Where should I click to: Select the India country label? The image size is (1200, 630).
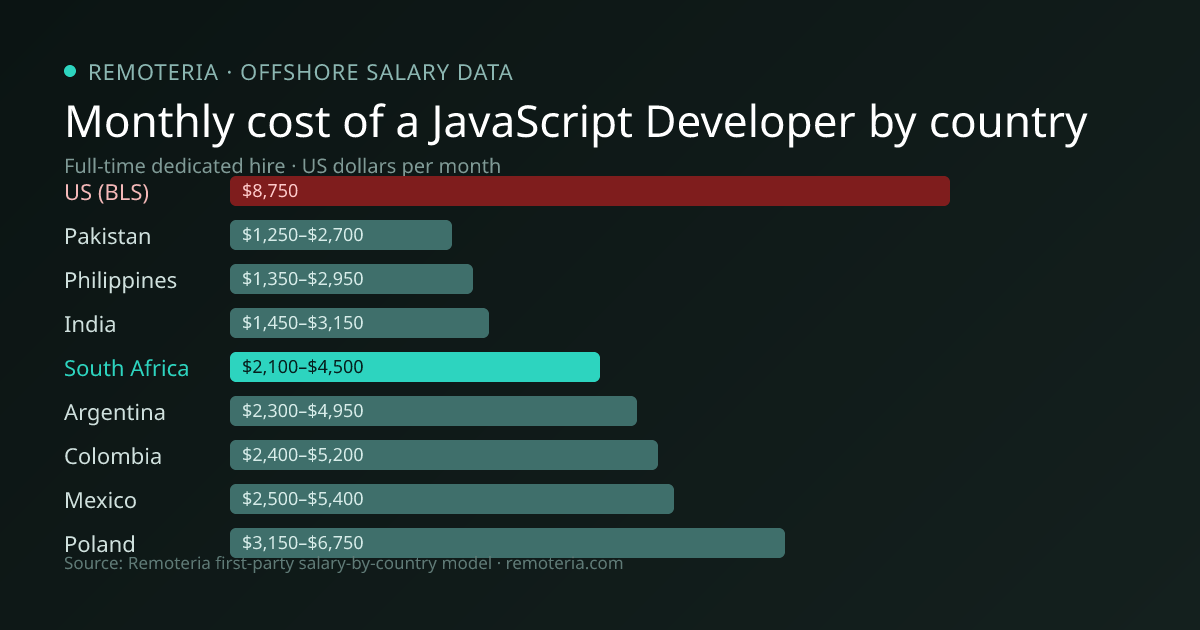coord(90,324)
